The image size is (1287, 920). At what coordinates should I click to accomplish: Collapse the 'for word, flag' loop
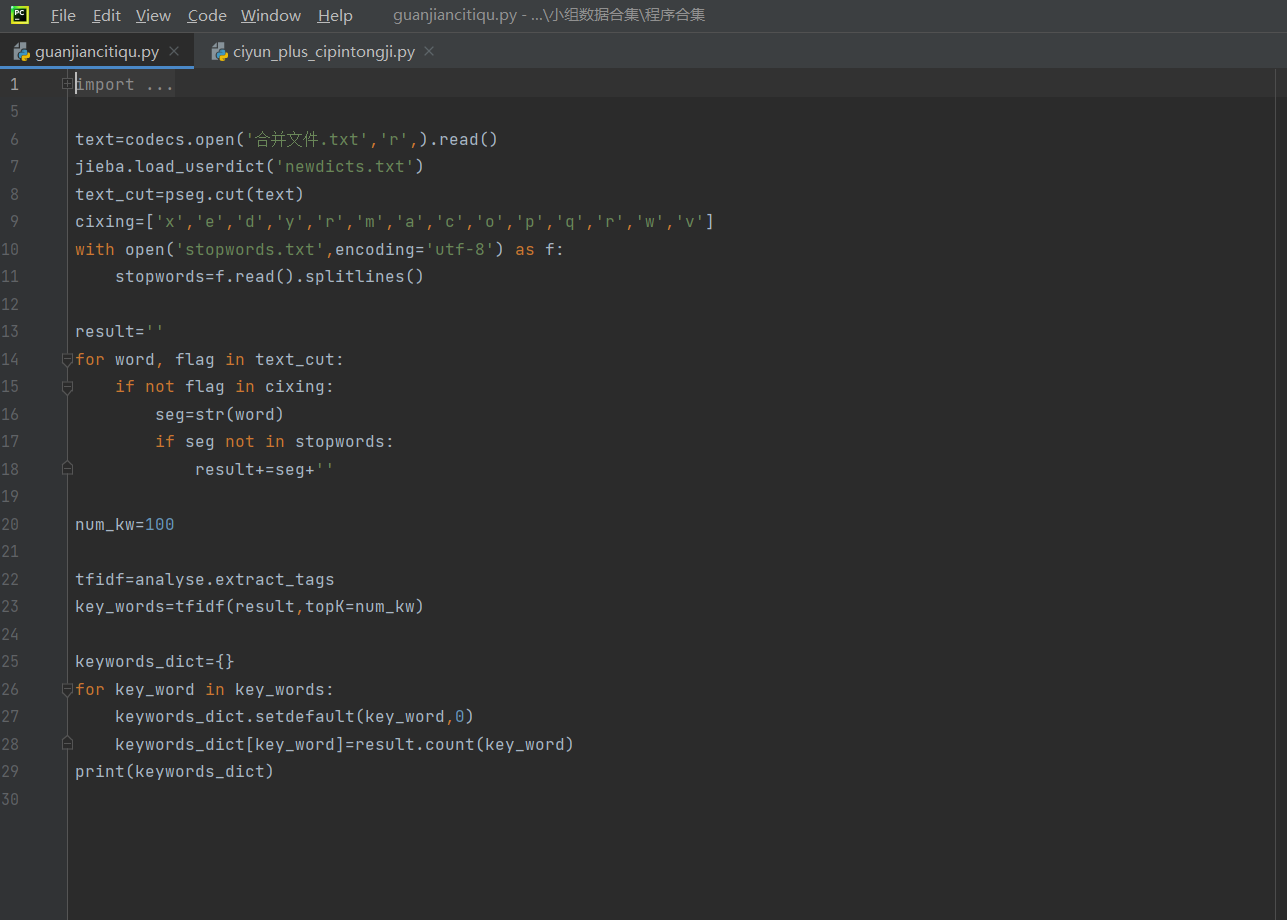coord(67,359)
